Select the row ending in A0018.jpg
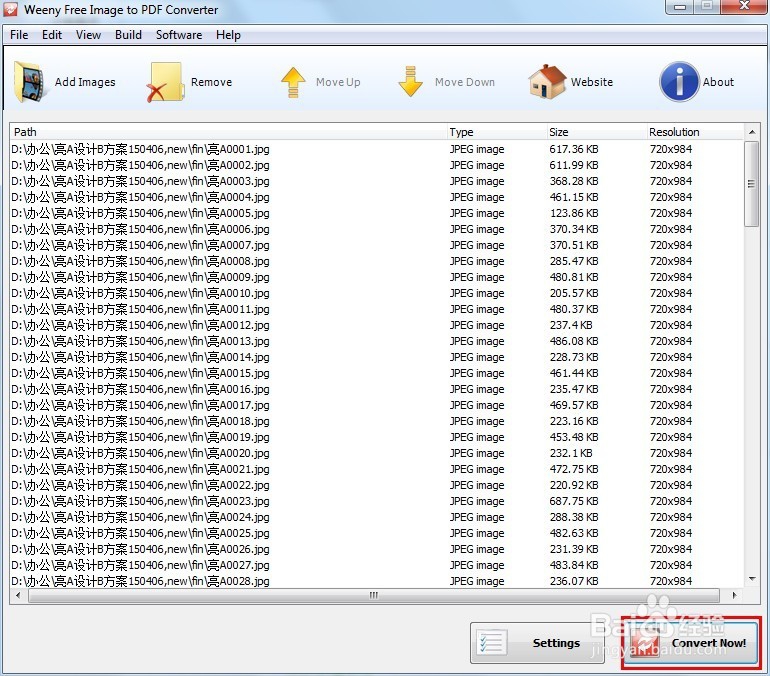Screen dimensions: 770x676 pos(377,421)
